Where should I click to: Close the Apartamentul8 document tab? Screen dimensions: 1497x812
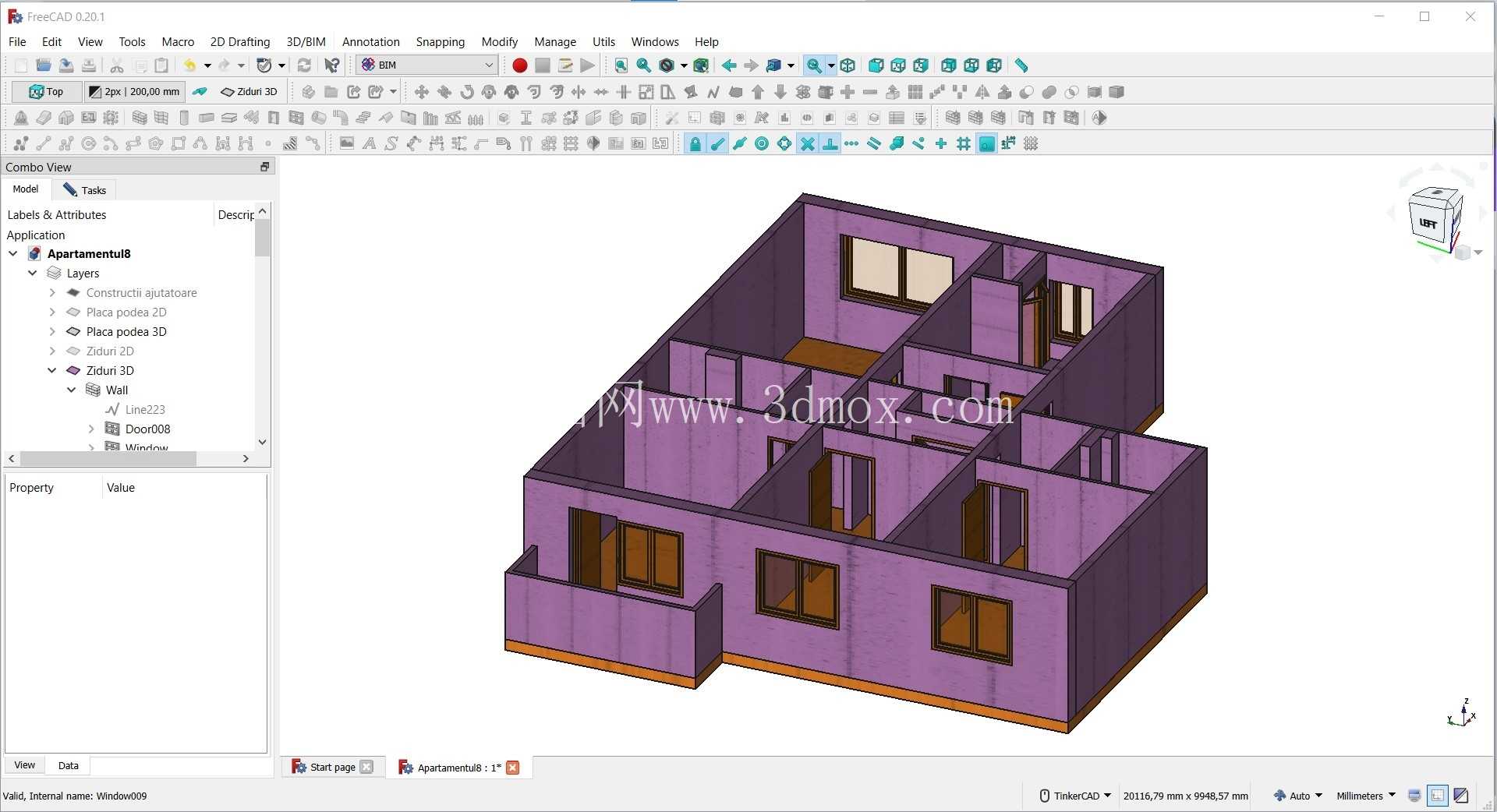click(x=512, y=768)
